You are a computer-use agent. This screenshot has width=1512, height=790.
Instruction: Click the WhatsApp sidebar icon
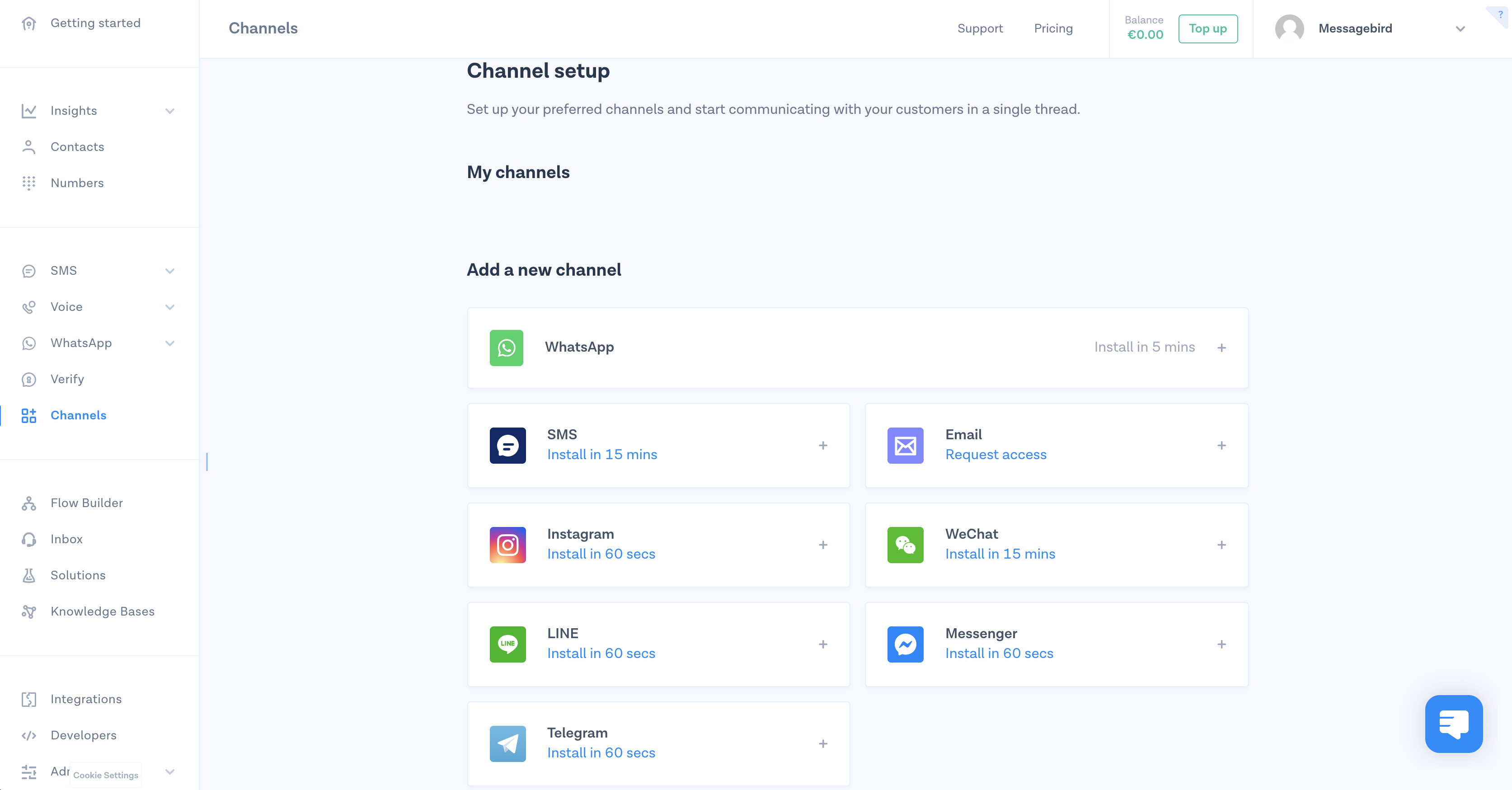tap(29, 343)
